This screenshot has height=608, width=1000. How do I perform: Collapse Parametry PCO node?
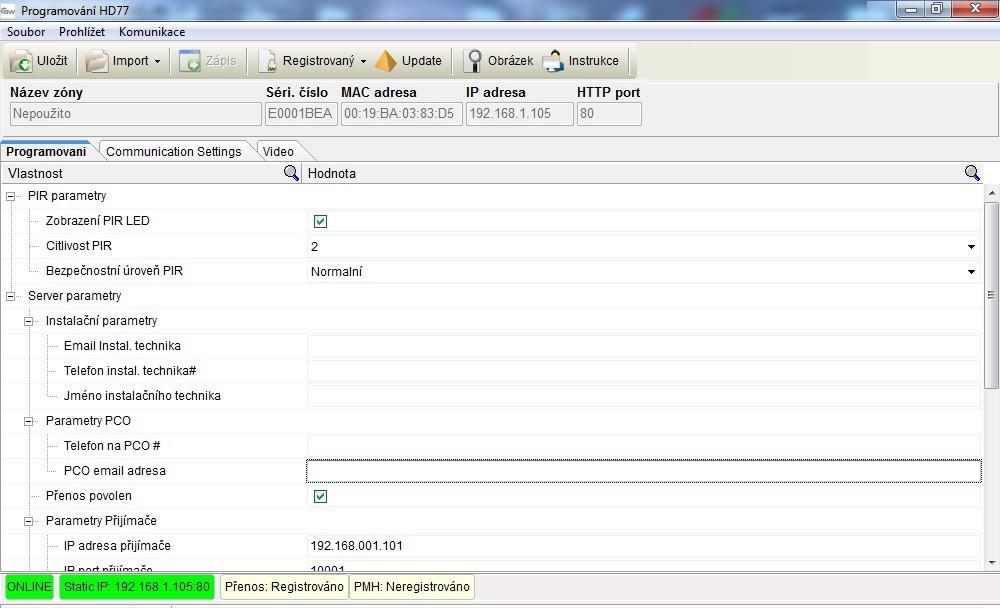(28, 421)
